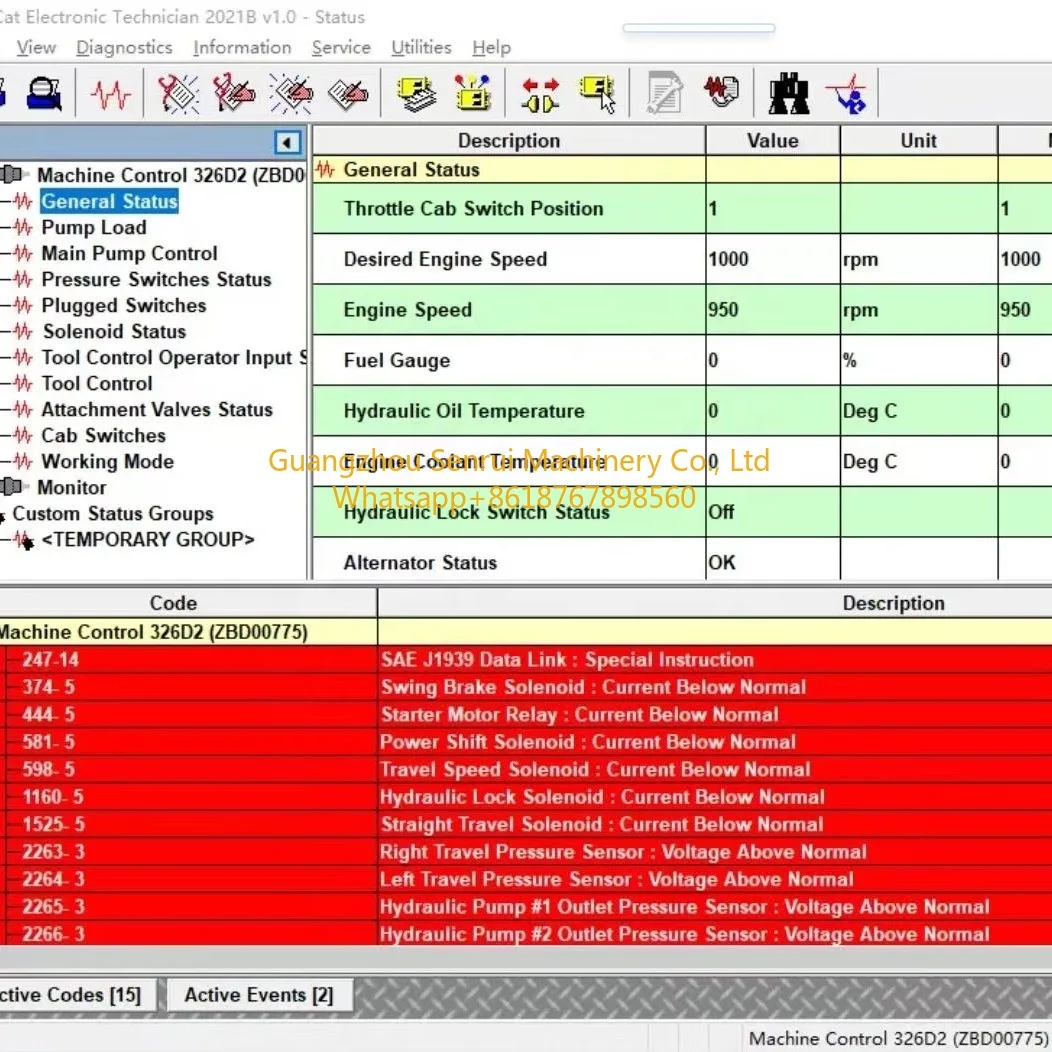
Task: Select Main Pump Control group
Action: 129,254
